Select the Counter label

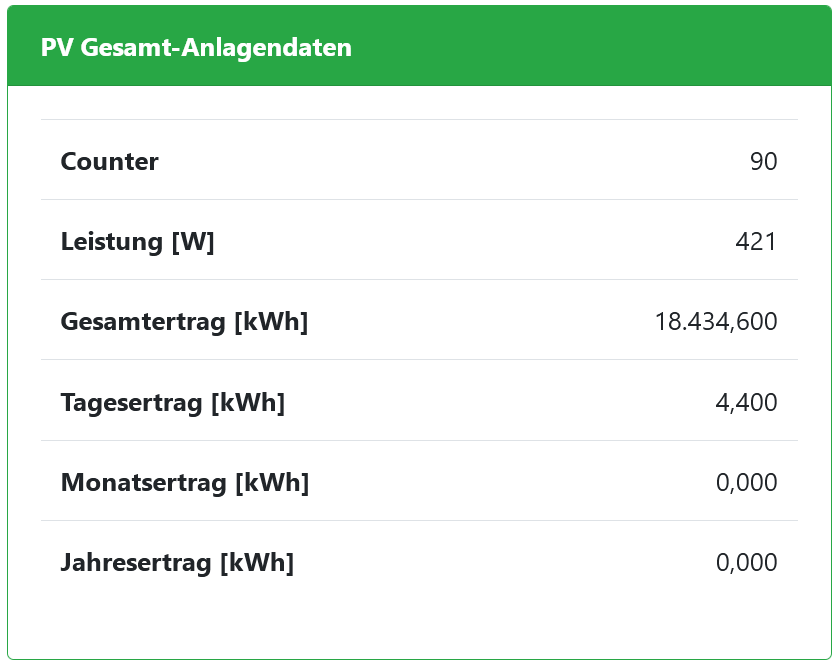tap(110, 161)
